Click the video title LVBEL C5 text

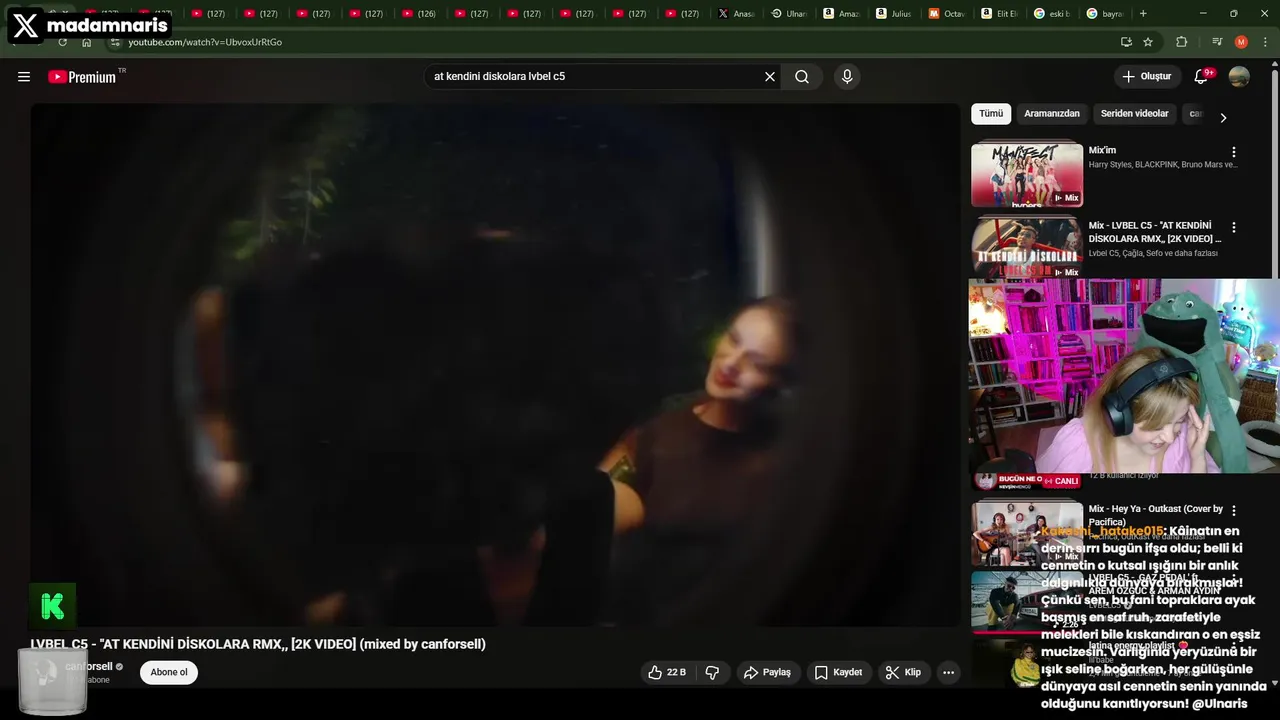[258, 644]
